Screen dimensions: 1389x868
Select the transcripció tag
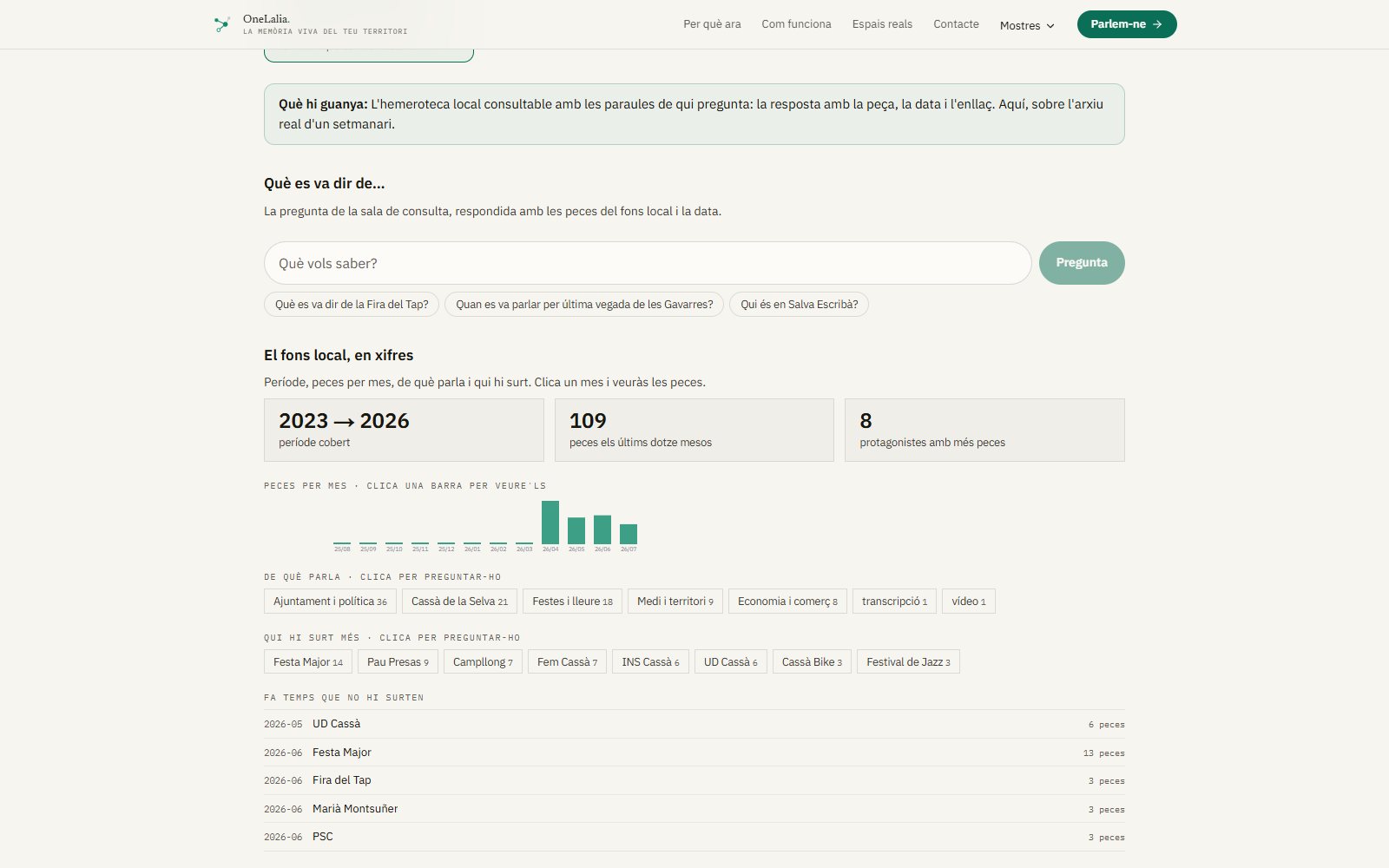894,602
